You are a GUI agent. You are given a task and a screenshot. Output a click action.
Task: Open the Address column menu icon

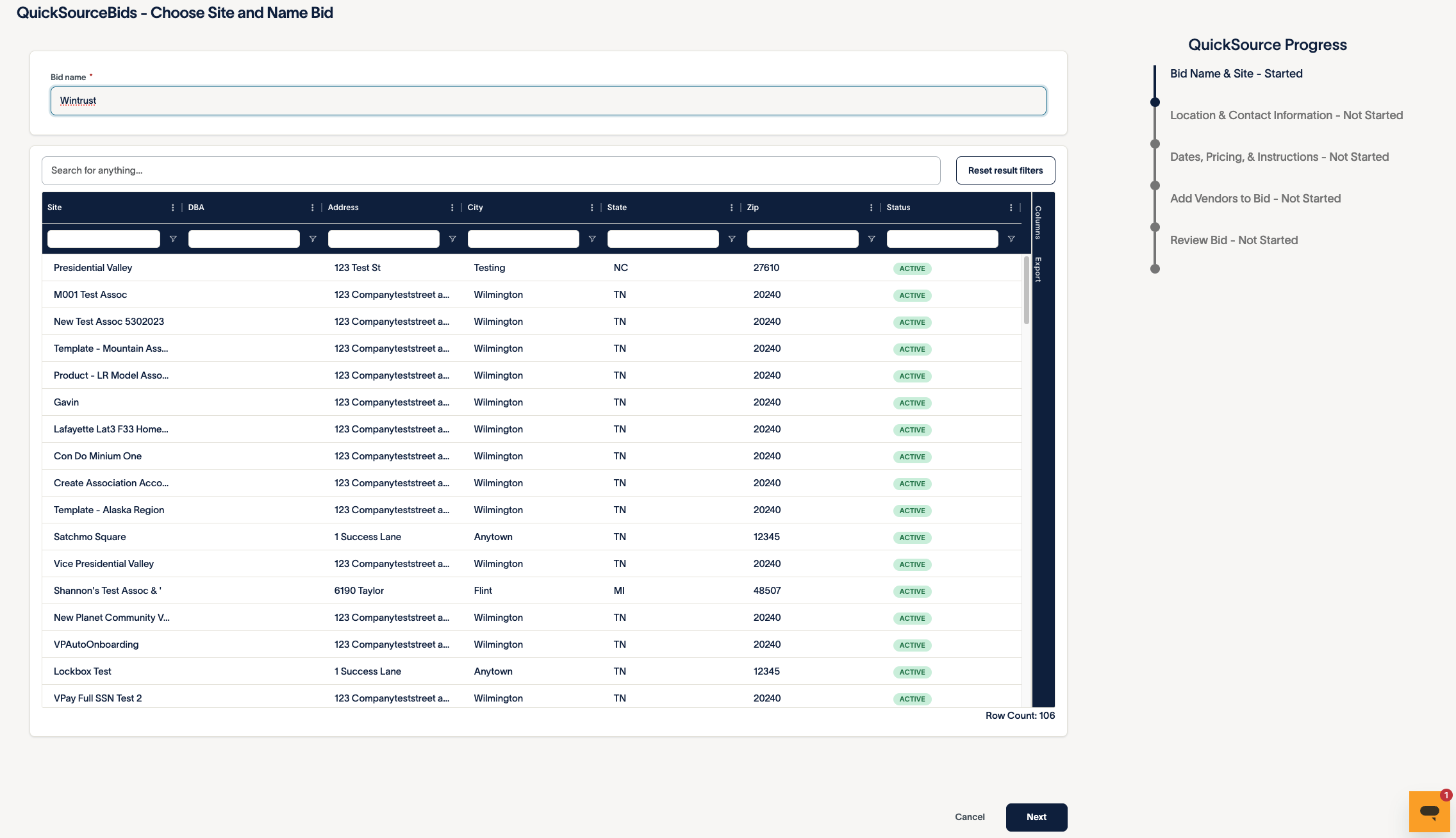pos(452,208)
